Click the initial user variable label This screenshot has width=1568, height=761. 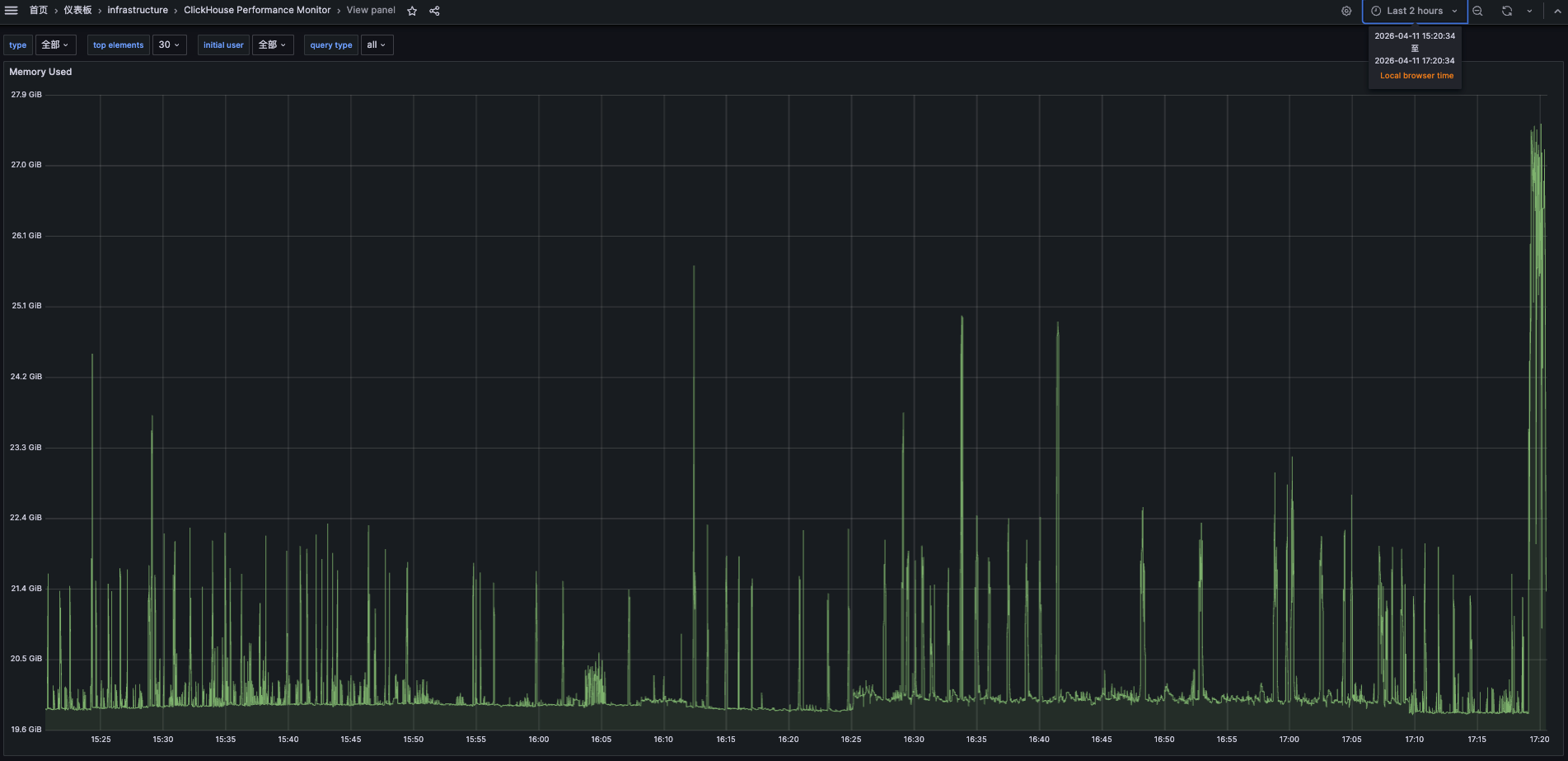coord(223,45)
